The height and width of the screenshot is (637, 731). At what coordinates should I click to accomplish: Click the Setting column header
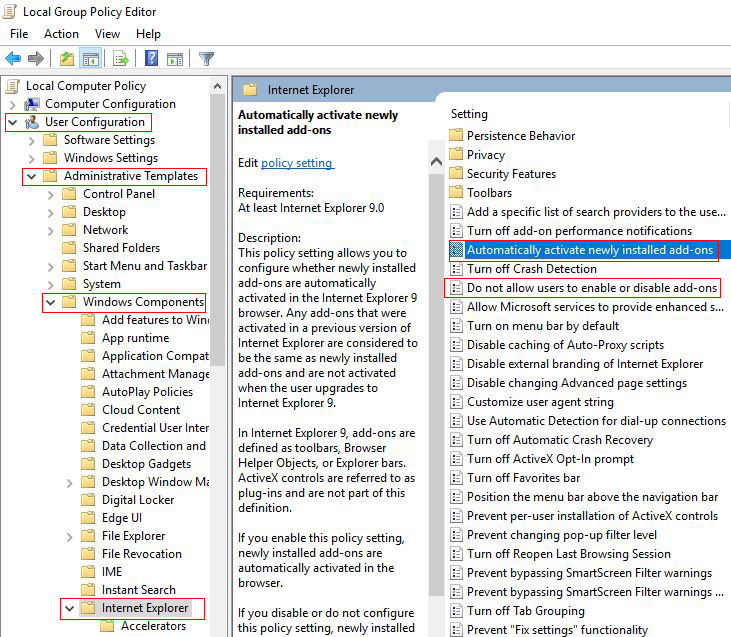click(469, 114)
